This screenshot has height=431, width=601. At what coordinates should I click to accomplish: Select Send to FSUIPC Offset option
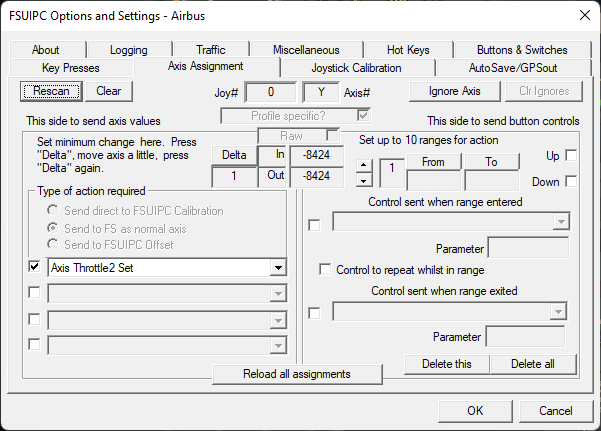tap(53, 244)
